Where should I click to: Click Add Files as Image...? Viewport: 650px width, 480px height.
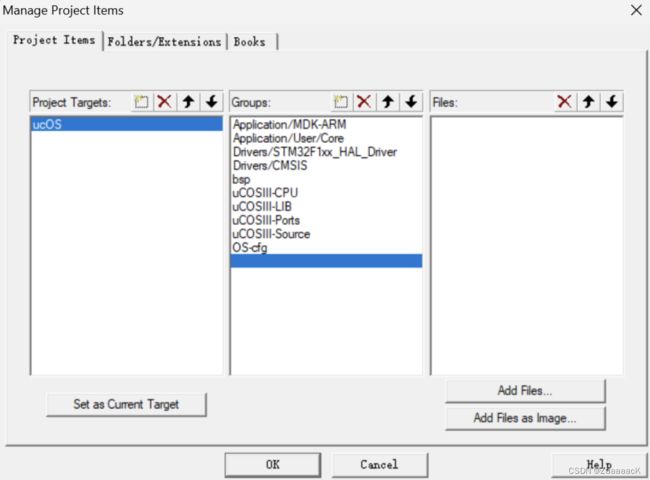[x=525, y=418]
